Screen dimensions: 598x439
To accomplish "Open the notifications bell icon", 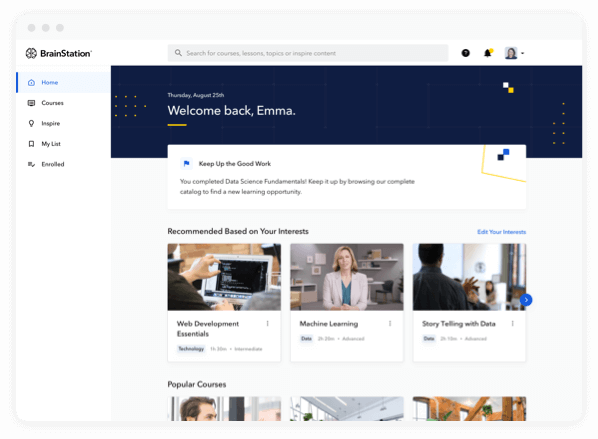I will 488,53.
